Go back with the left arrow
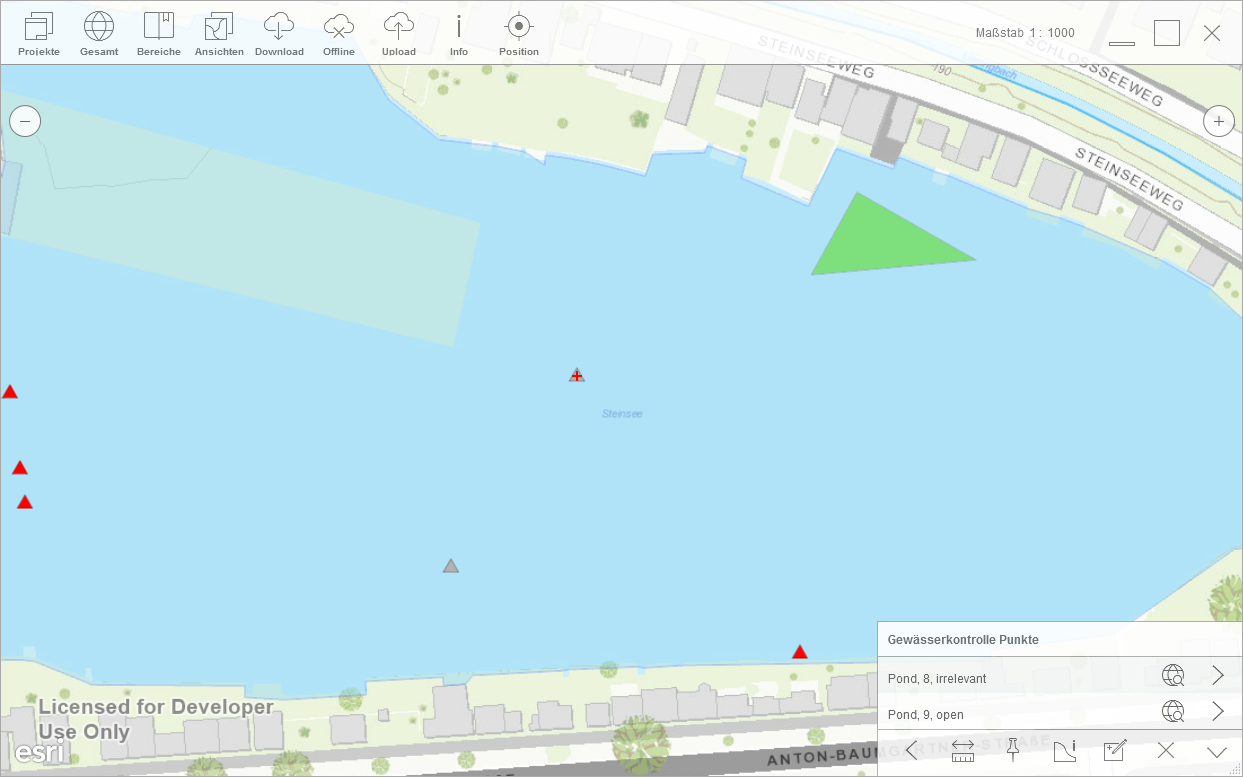Image resolution: width=1243 pixels, height=777 pixels. click(x=912, y=751)
